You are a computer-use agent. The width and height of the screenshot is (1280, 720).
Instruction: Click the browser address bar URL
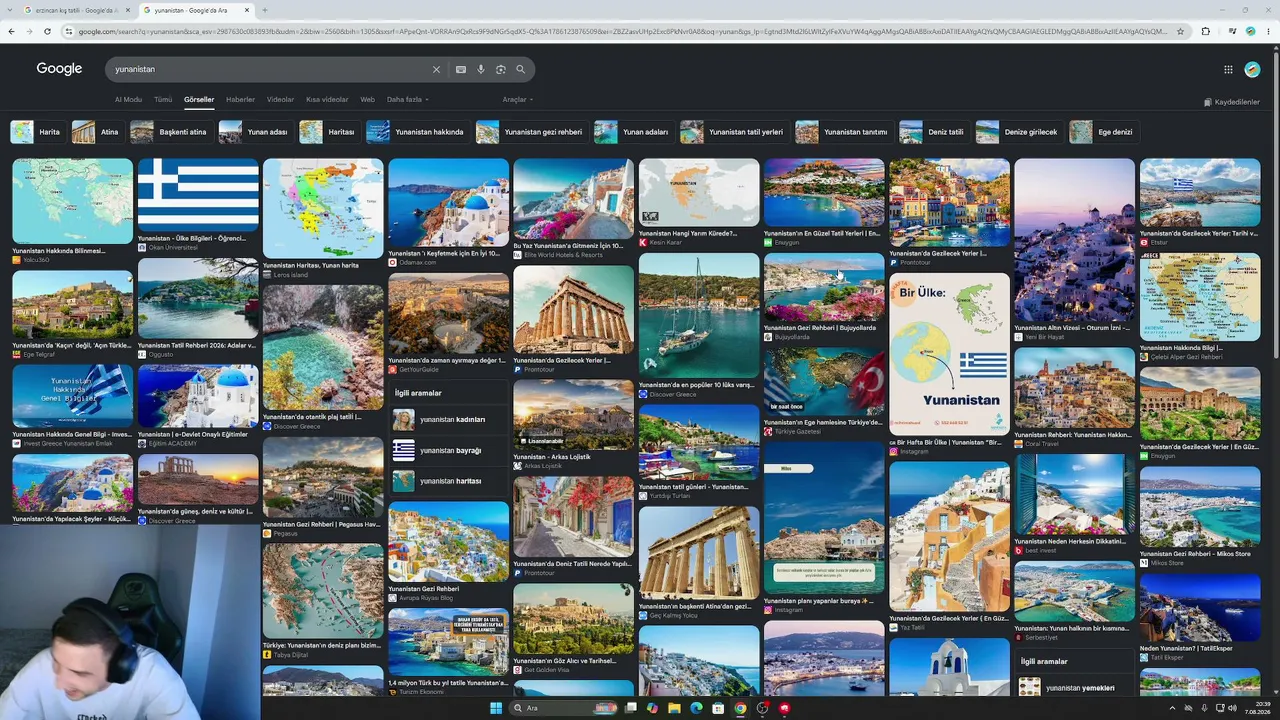click(620, 31)
